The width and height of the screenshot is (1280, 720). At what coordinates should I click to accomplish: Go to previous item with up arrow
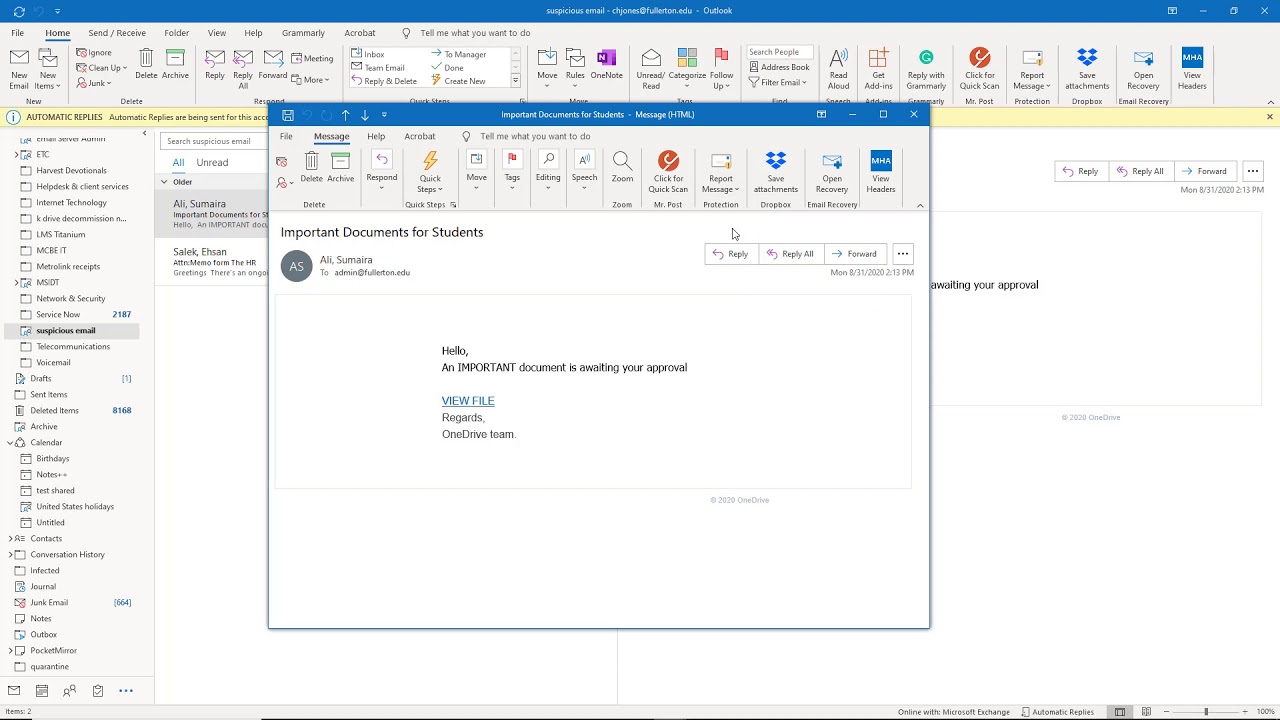click(345, 115)
